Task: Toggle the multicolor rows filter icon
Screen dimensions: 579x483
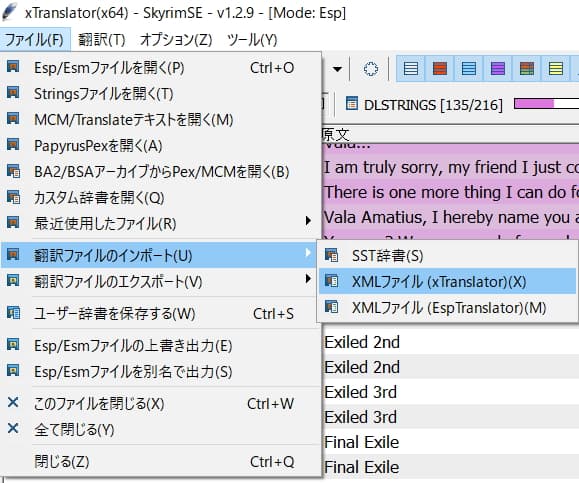Action: click(x=527, y=69)
